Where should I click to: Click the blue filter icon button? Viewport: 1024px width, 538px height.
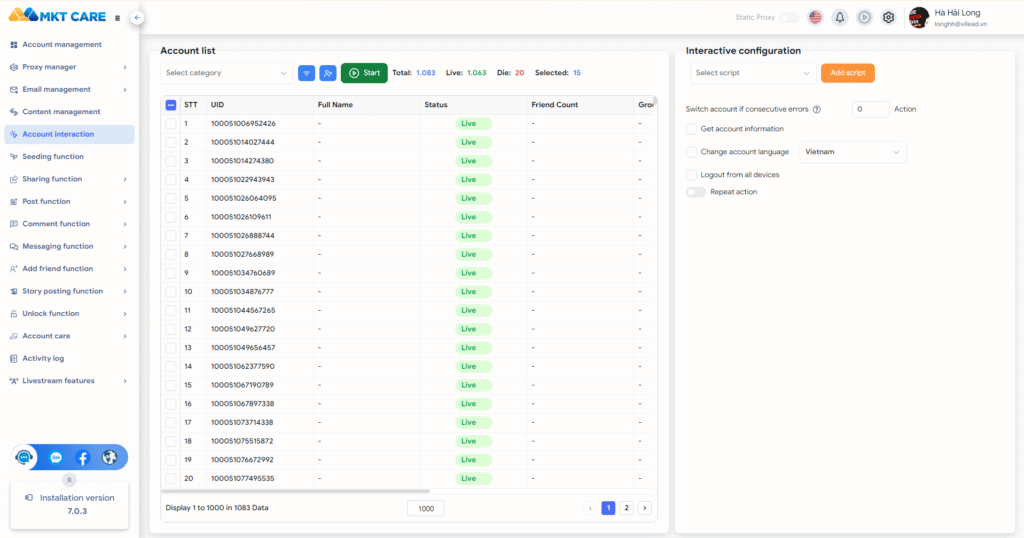[x=306, y=73]
